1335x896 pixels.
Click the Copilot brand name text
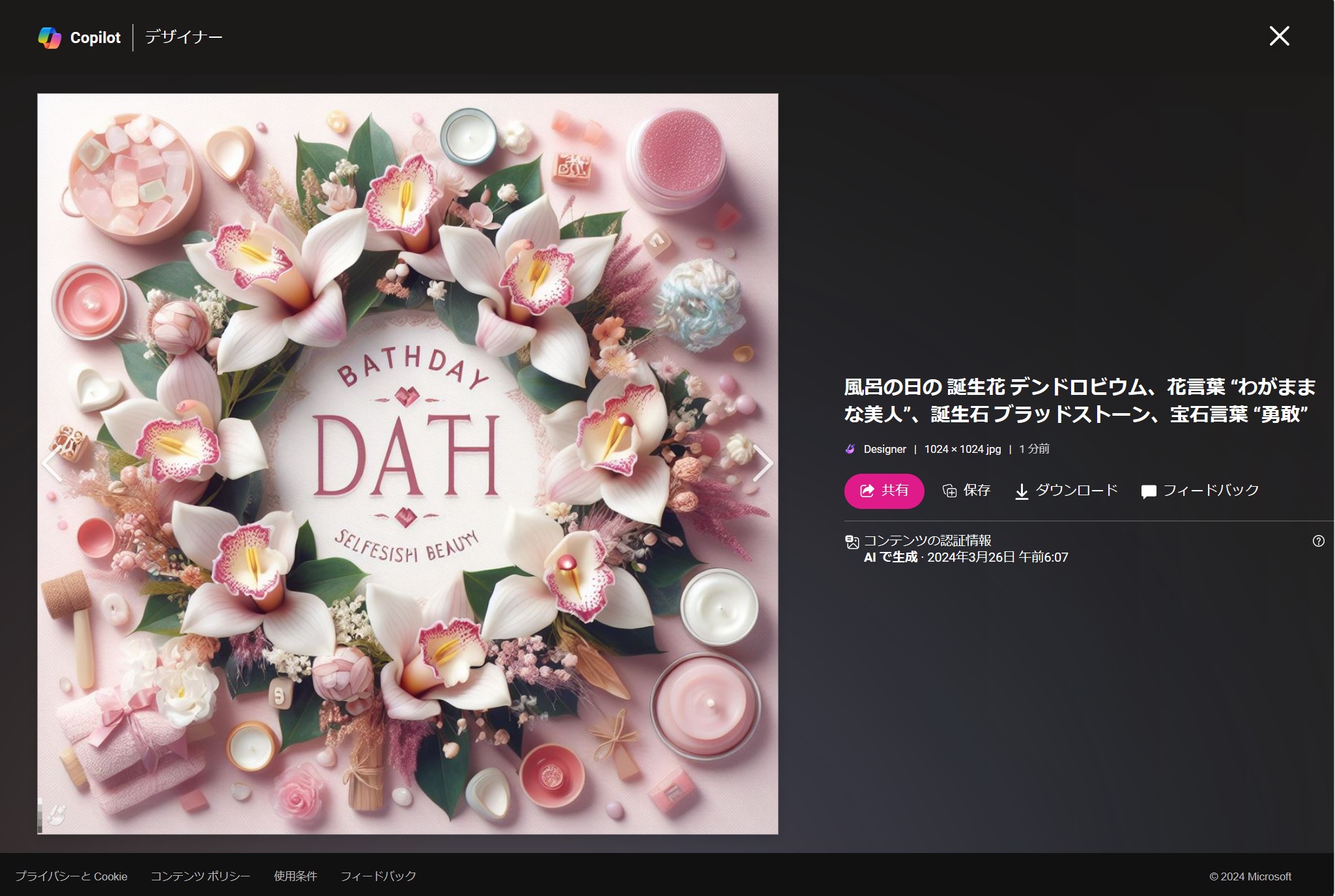click(x=95, y=38)
